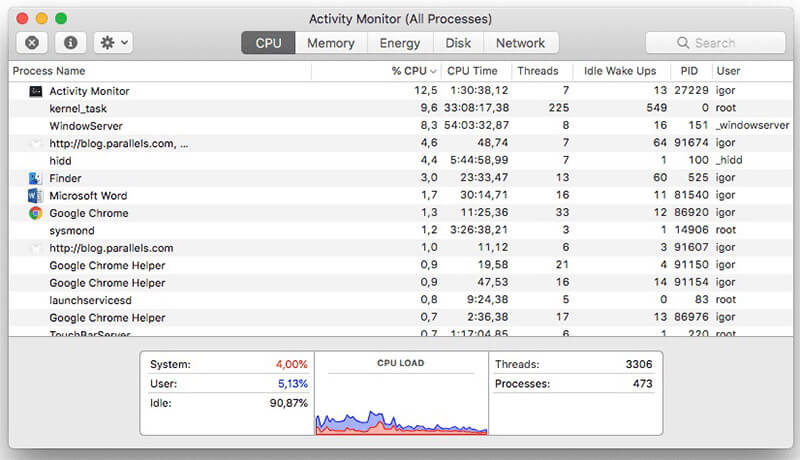Click the _windowserver user cell
Screen dimensions: 800x460
tap(753, 125)
